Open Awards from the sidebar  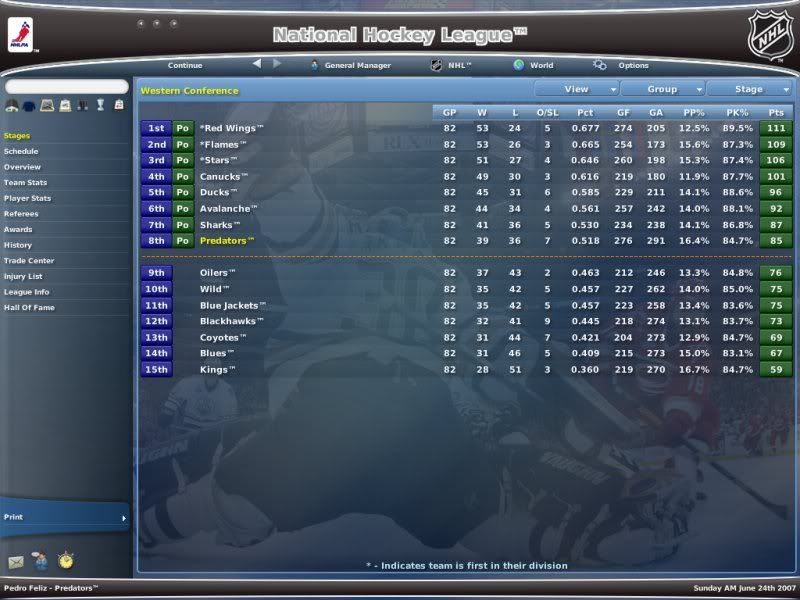[18, 230]
